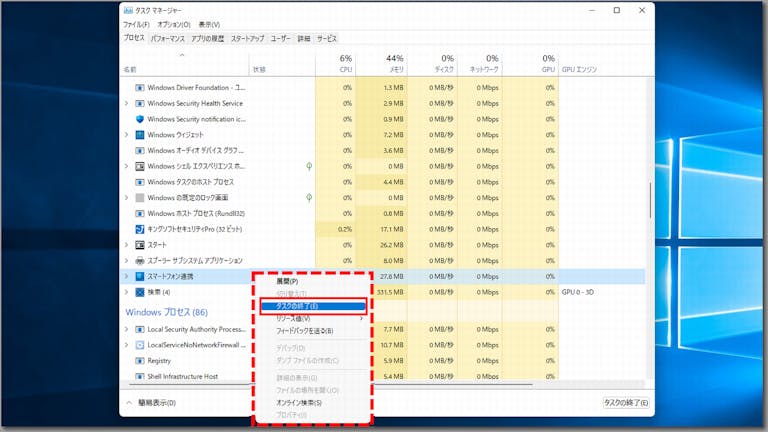Expand the スタート process row
The image size is (768, 432).
126,245
